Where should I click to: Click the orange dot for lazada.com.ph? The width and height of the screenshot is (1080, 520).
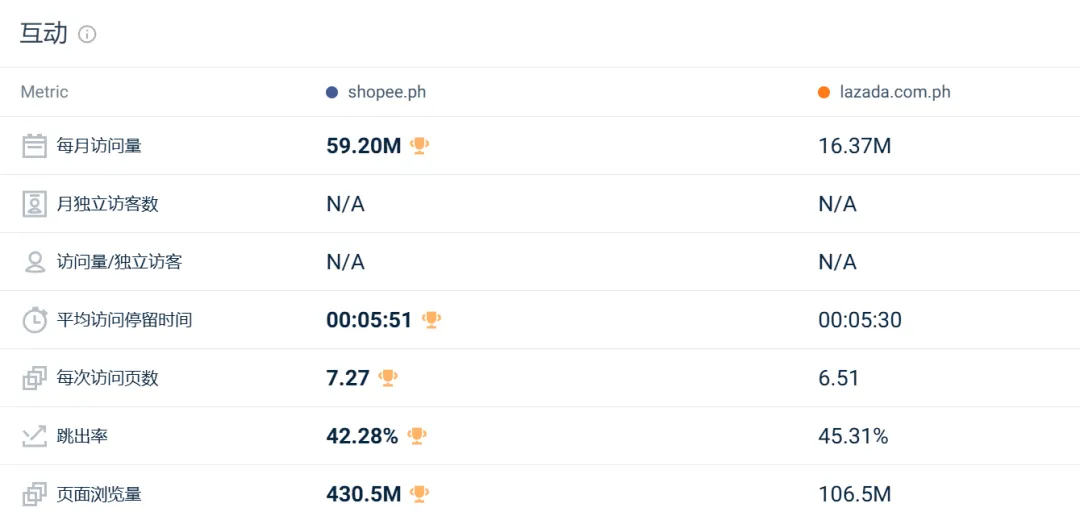click(x=824, y=92)
